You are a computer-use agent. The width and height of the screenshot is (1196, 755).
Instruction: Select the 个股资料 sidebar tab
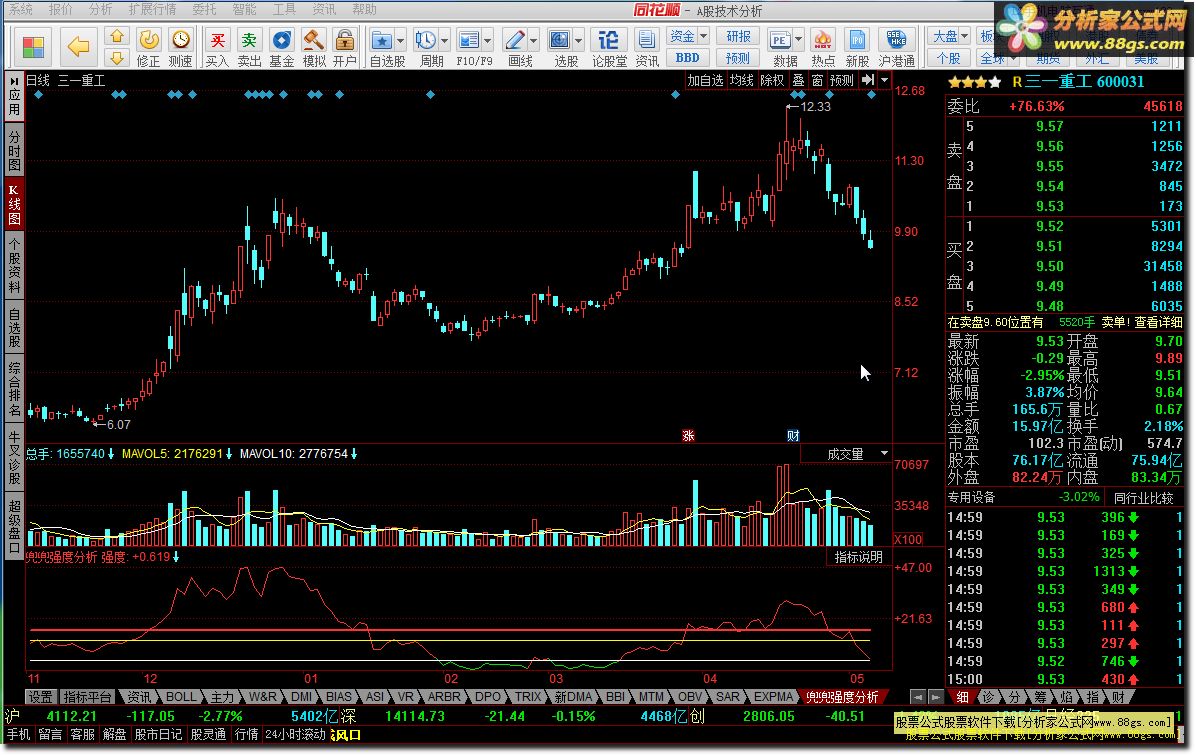[14, 265]
